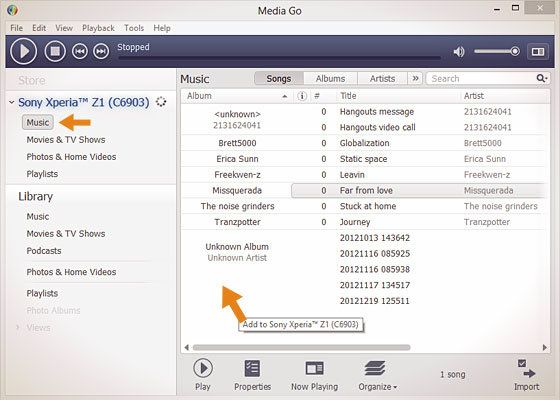This screenshot has width=560, height=400.
Task: Click the large Play button in the player bar
Action: pos(24,51)
